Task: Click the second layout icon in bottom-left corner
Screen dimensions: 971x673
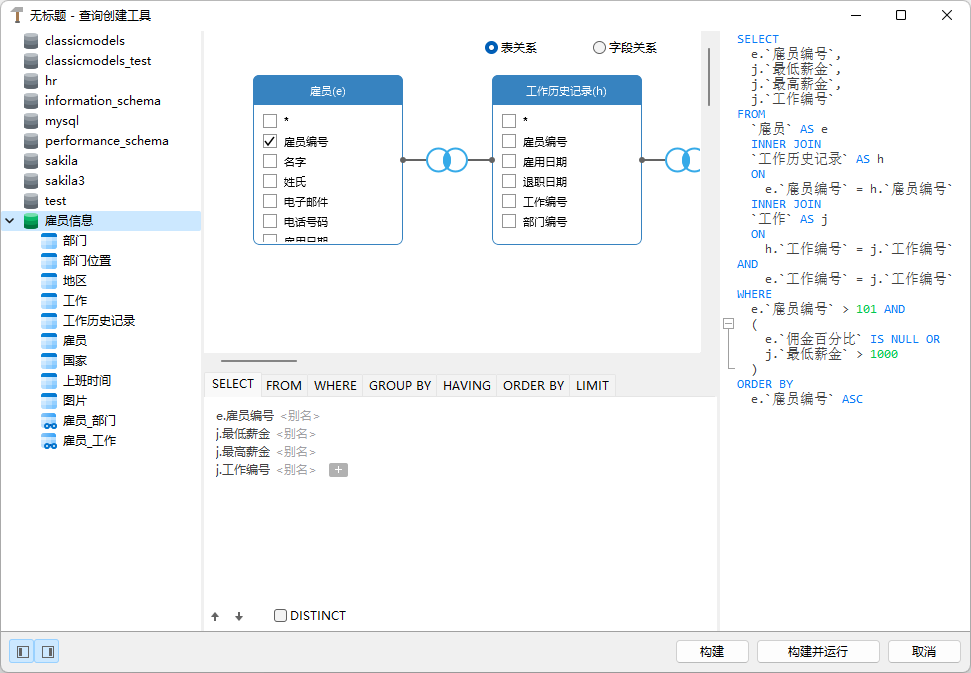Action: pyautogui.click(x=46, y=651)
